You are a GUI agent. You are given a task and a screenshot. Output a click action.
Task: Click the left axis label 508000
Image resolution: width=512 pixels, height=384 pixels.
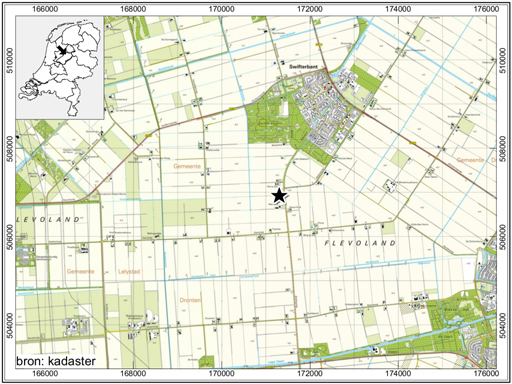click(10, 149)
